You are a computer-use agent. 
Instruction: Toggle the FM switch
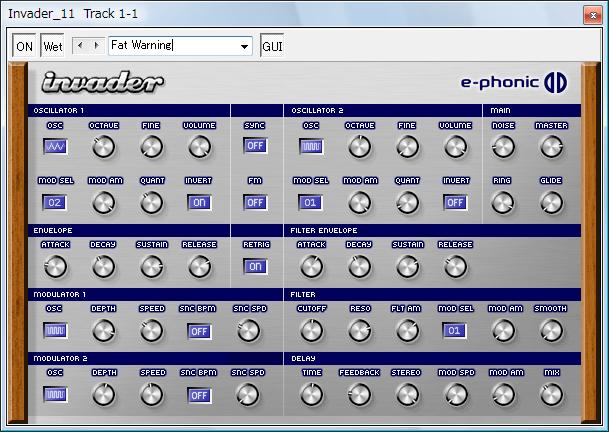click(255, 202)
